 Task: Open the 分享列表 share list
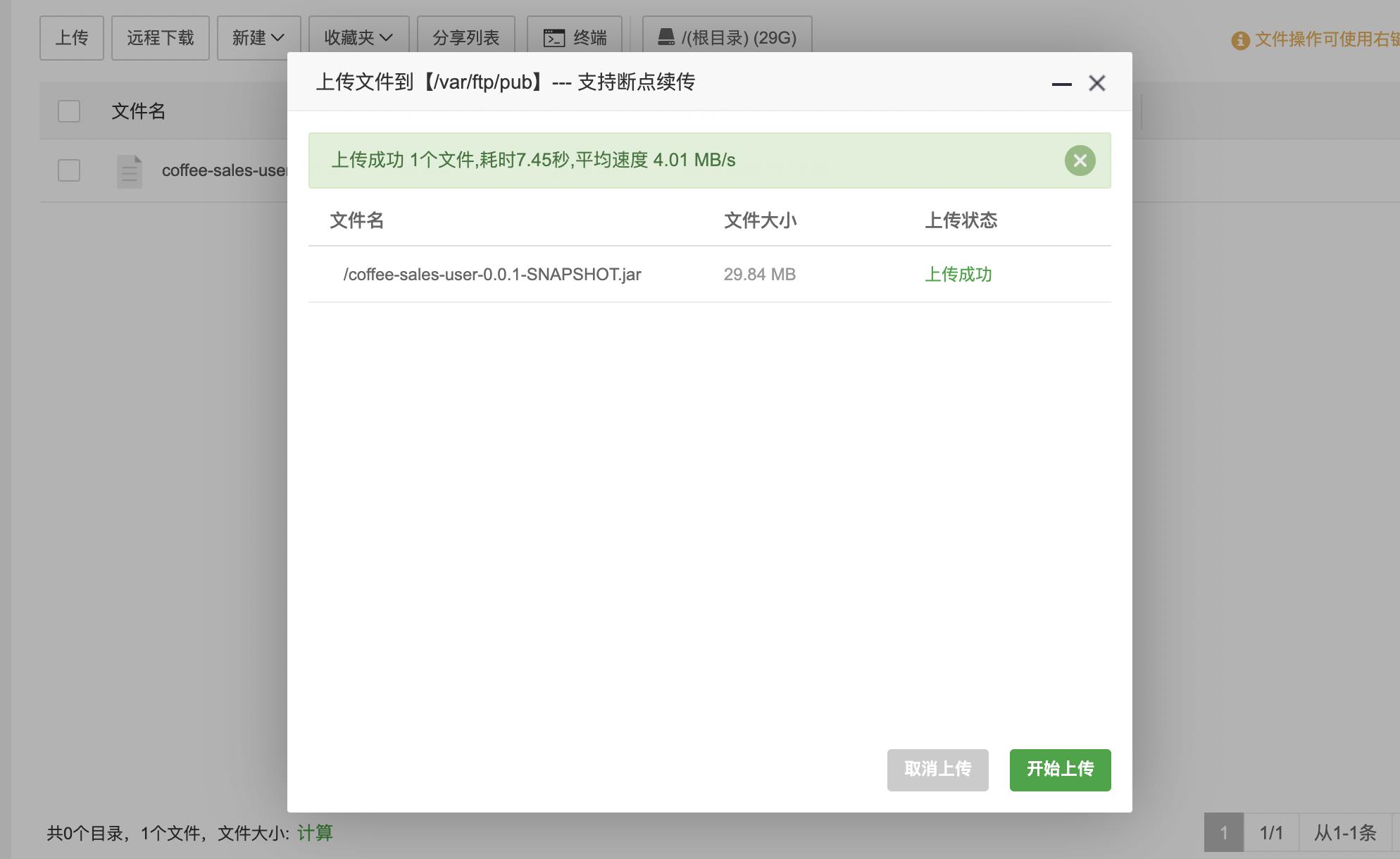click(466, 38)
